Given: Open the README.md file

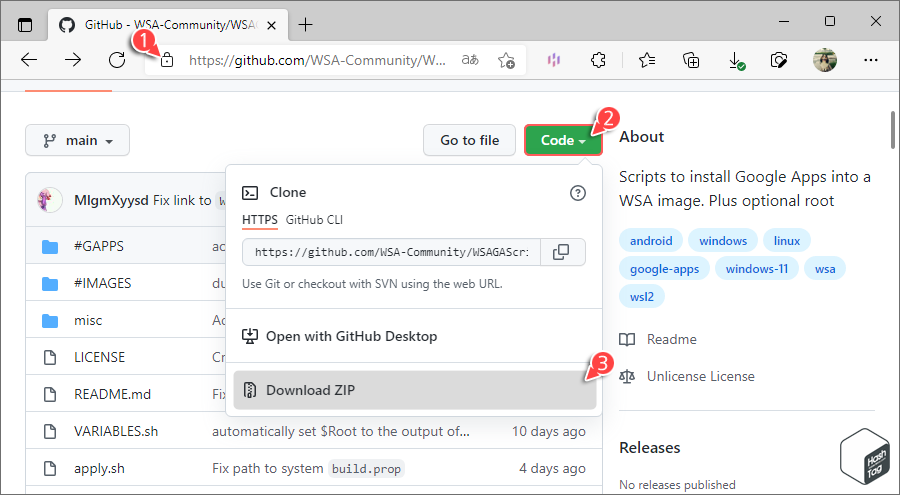Looking at the screenshot, I should (112, 395).
